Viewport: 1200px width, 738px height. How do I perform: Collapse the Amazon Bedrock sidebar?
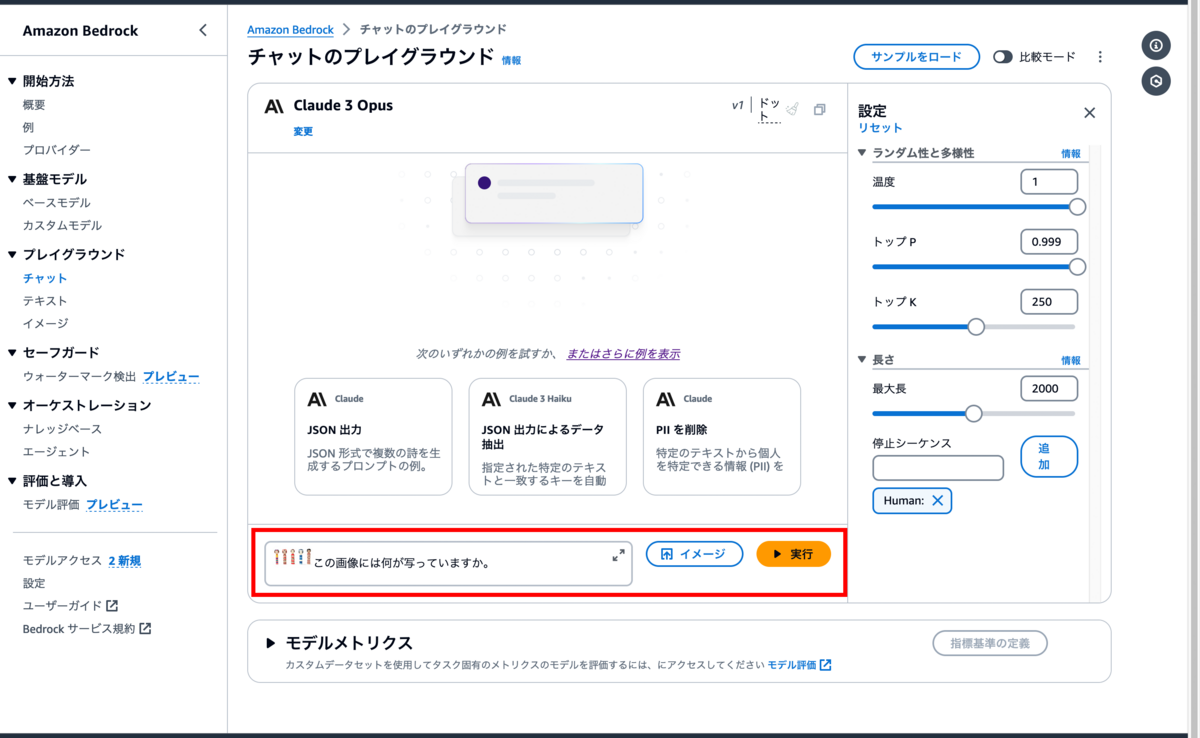203,30
